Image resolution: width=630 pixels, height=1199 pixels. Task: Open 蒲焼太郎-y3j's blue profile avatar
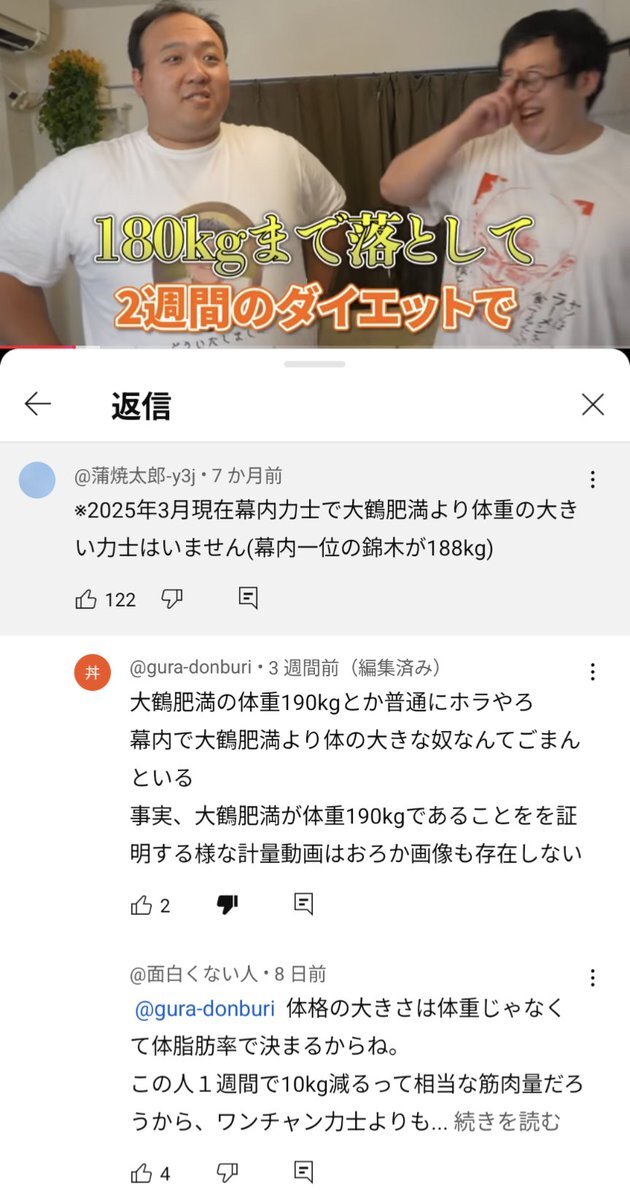coord(37,480)
